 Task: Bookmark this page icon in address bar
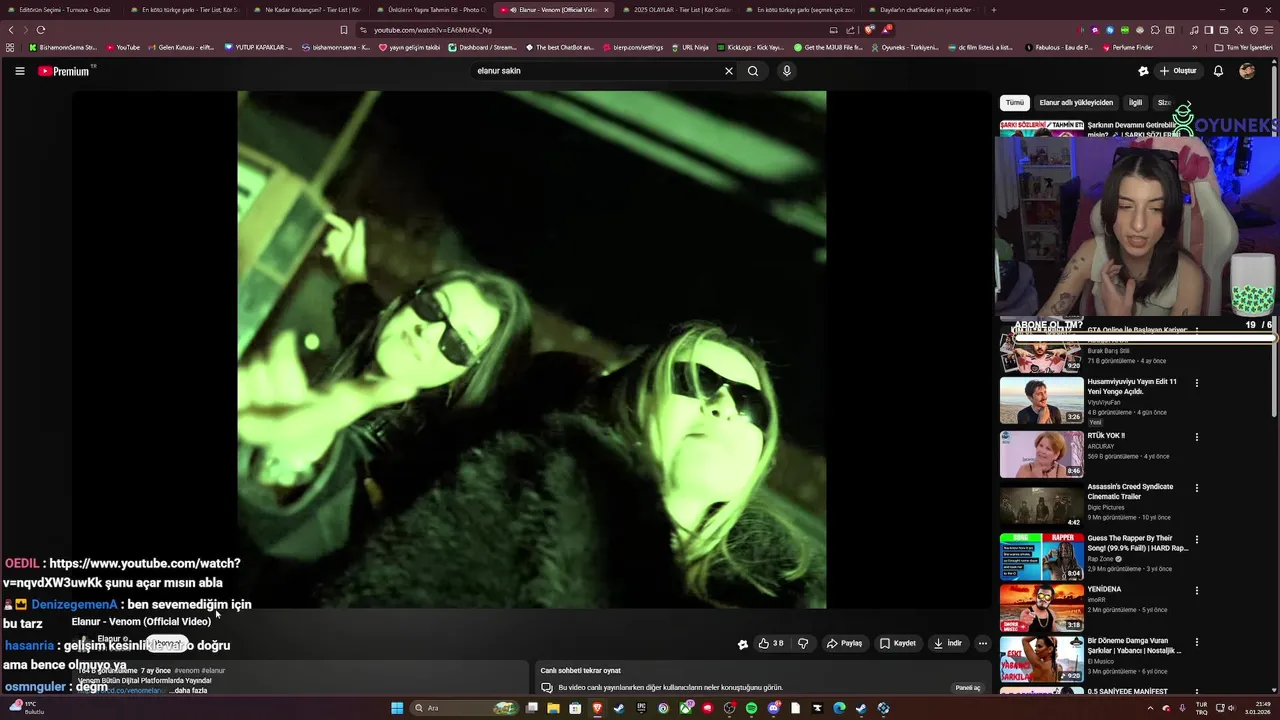pos(344,30)
